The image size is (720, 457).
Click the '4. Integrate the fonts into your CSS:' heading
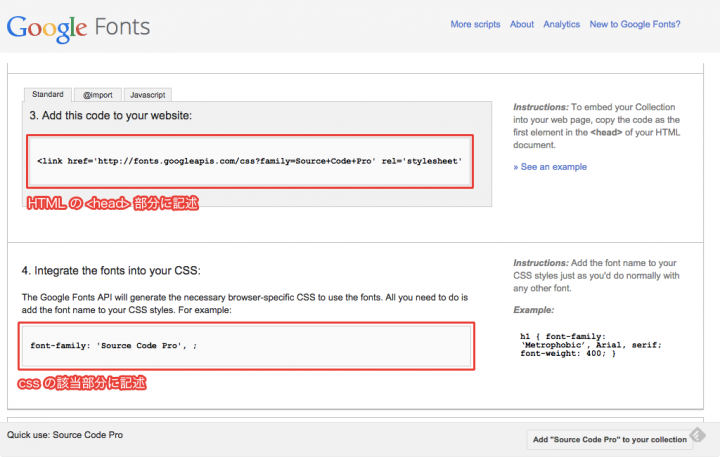click(x=111, y=271)
